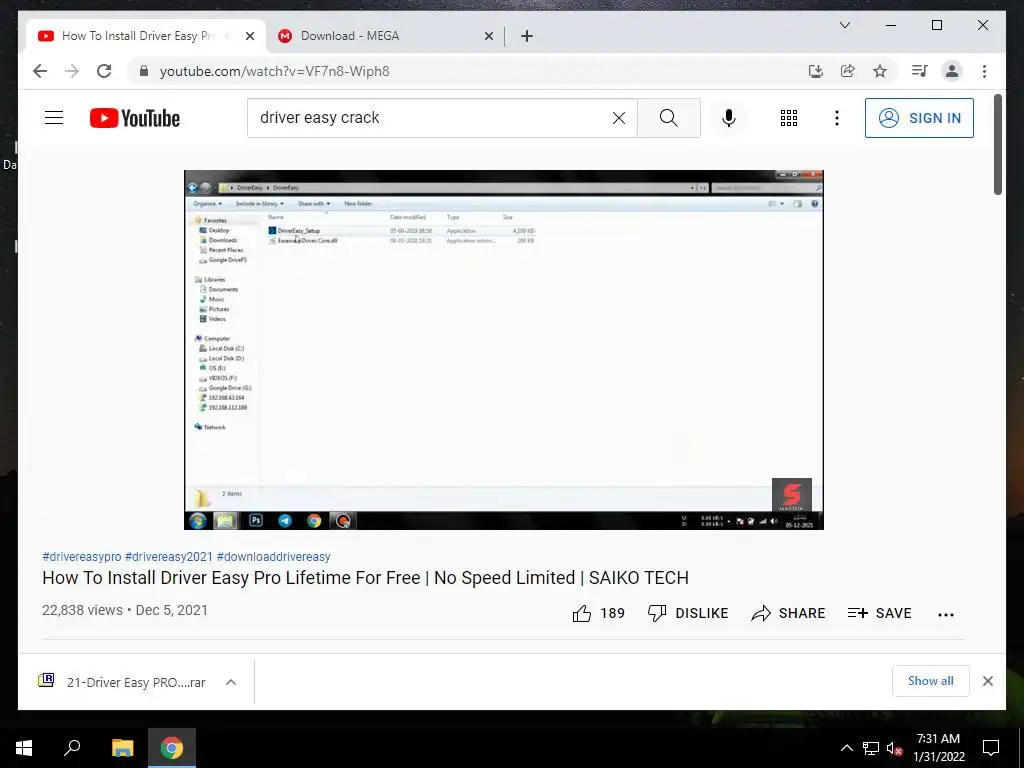This screenshot has height=768, width=1024.
Task: Open File Explorer from taskbar
Action: [x=122, y=748]
